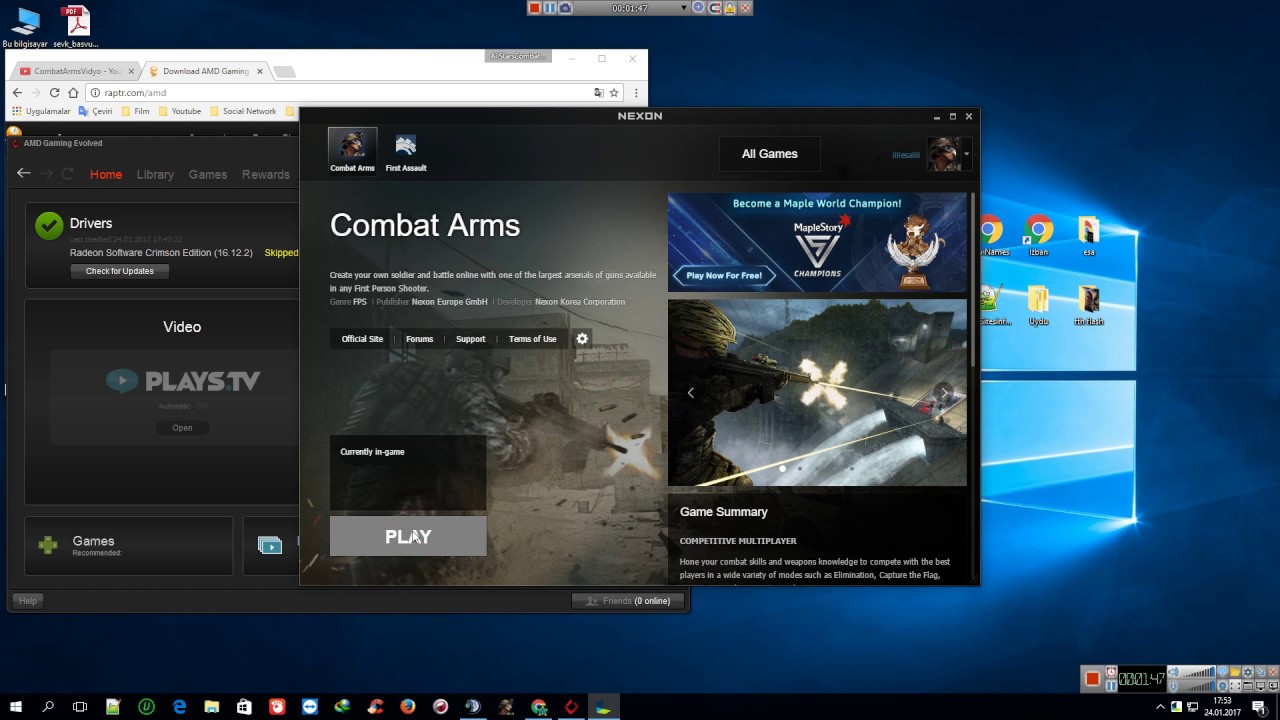Launch Combat Arms with the PLAY button

[408, 537]
